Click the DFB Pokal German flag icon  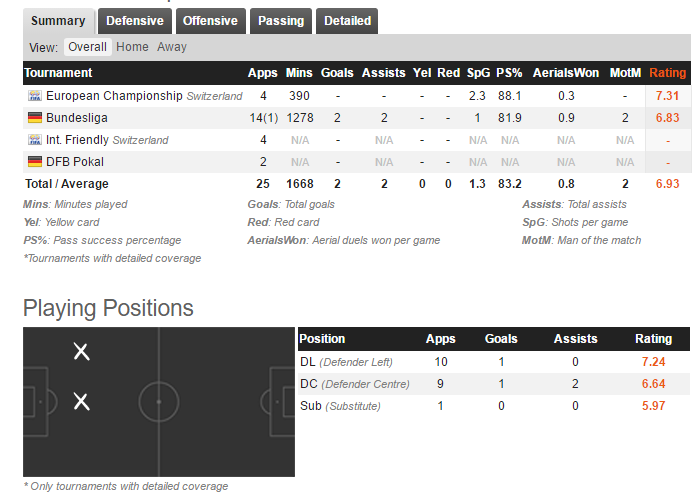[x=35, y=162]
